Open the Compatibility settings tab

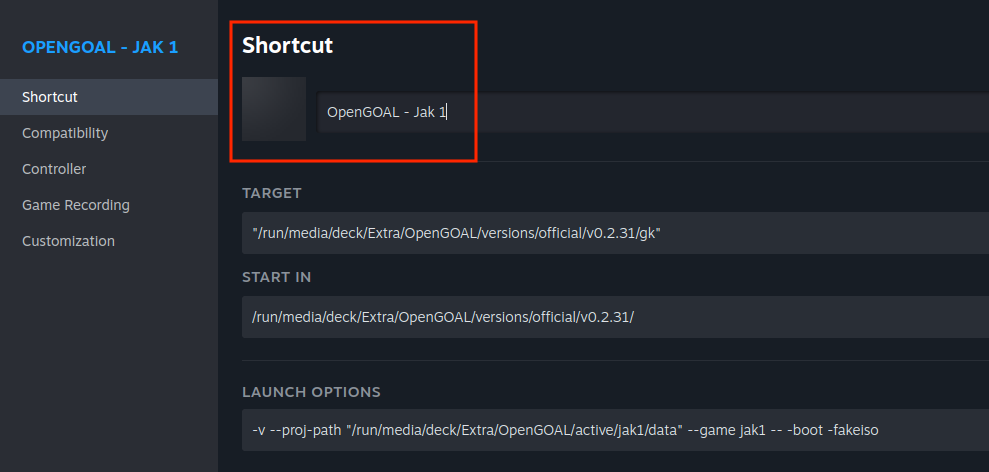65,133
